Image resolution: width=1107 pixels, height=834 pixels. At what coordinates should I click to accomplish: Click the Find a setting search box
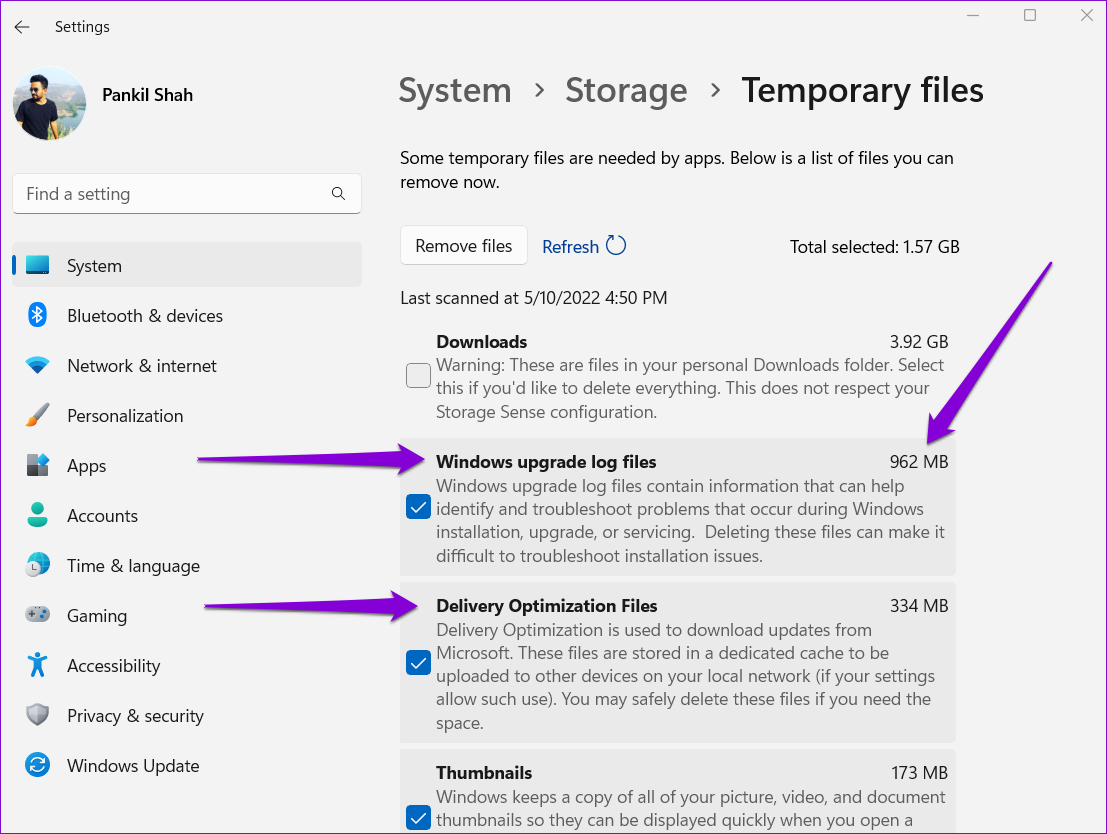pos(186,193)
